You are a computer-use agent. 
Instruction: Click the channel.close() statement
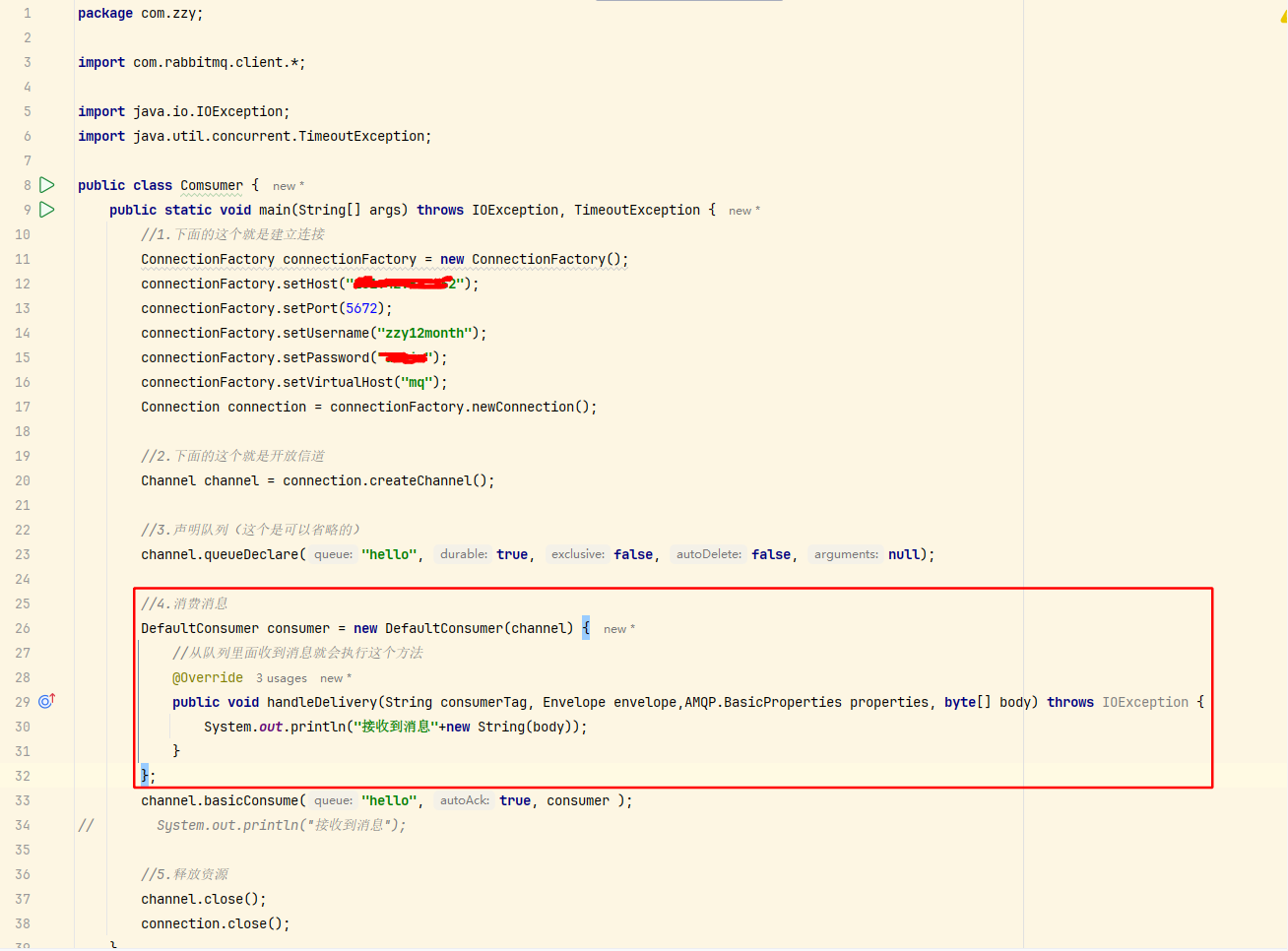[x=204, y=899]
